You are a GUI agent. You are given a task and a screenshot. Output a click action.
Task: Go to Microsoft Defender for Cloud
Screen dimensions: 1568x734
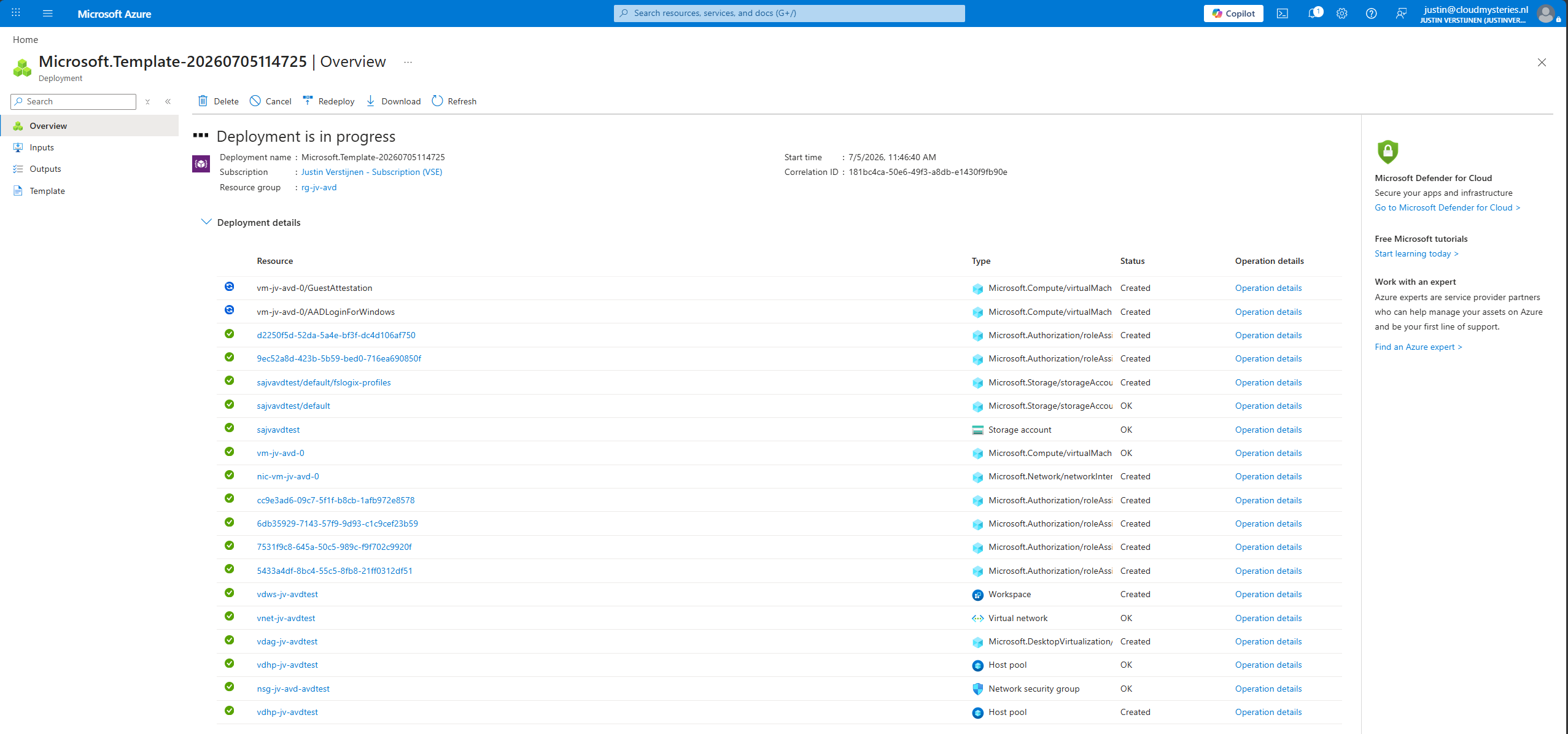click(1447, 207)
